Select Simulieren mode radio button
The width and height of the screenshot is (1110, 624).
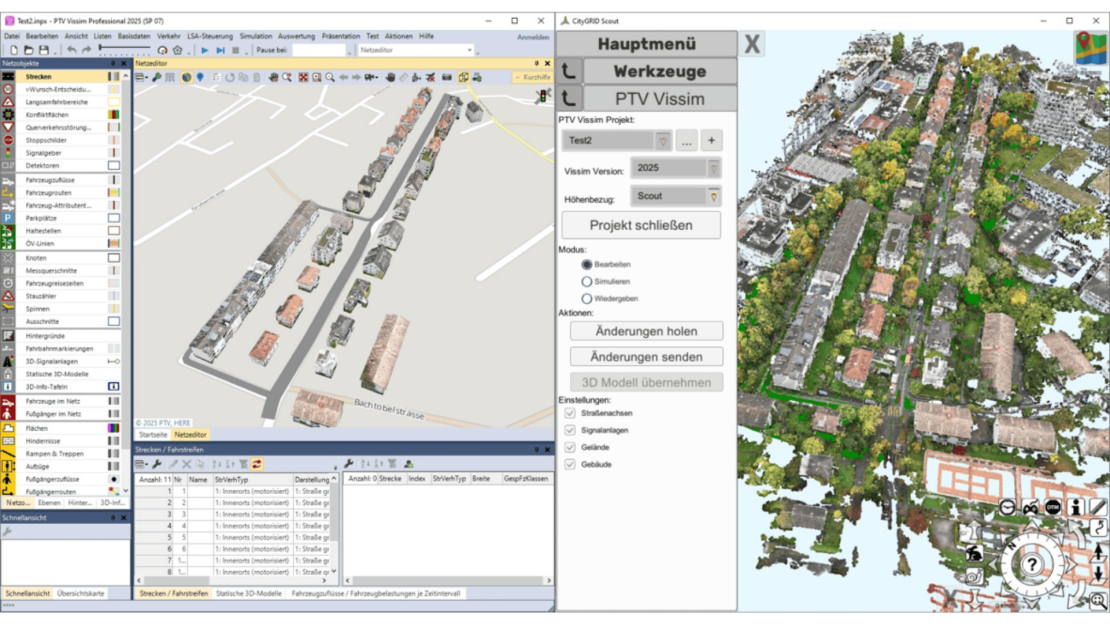[x=587, y=281]
